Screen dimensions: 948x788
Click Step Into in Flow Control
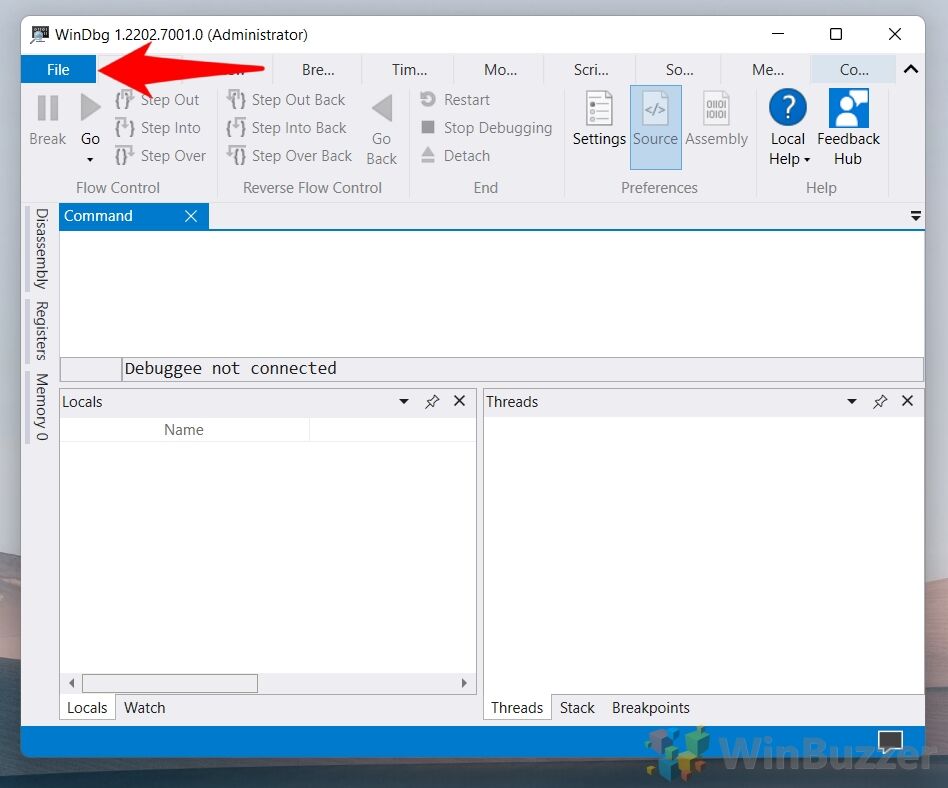pos(158,128)
